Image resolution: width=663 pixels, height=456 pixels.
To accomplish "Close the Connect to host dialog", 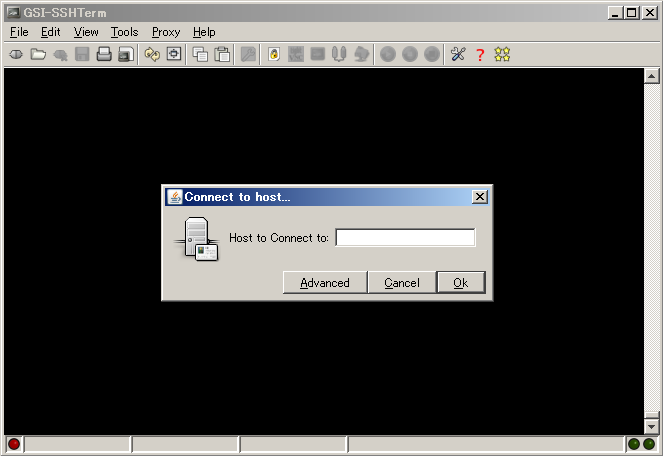I will tap(480, 197).
